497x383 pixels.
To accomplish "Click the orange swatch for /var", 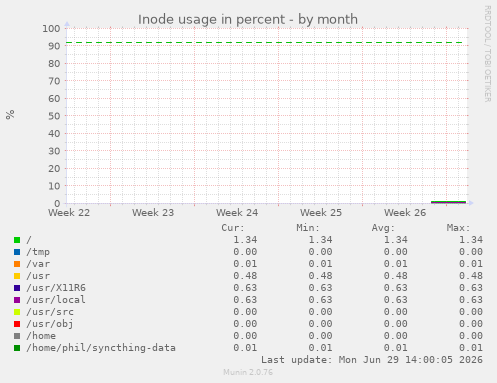I will point(17,264).
